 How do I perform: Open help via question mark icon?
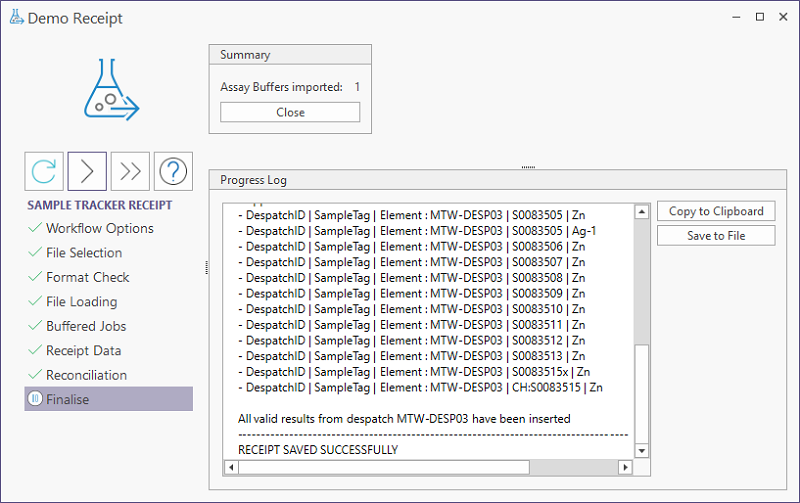point(173,171)
